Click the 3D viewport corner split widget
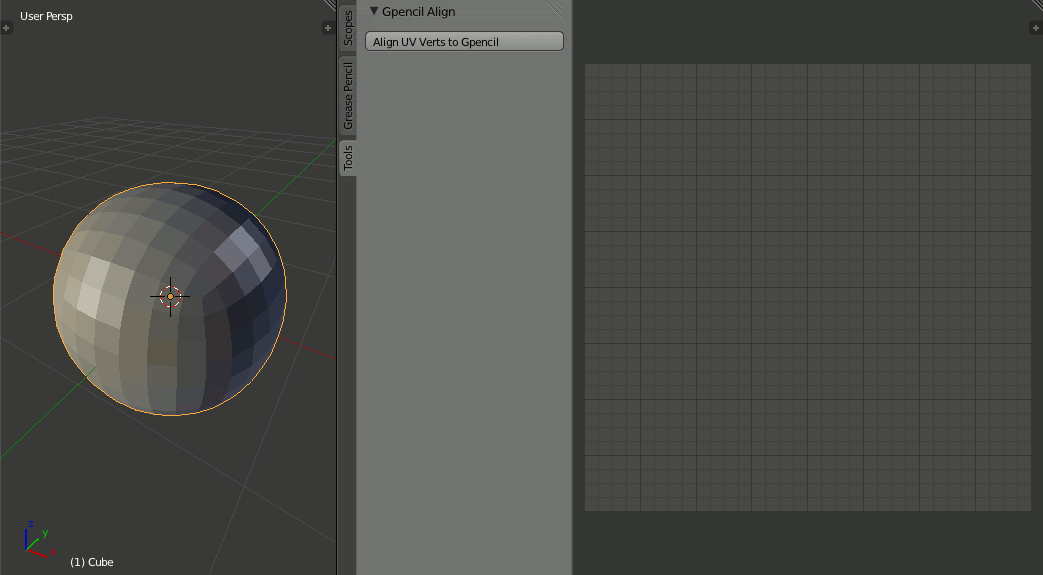 click(330, 5)
